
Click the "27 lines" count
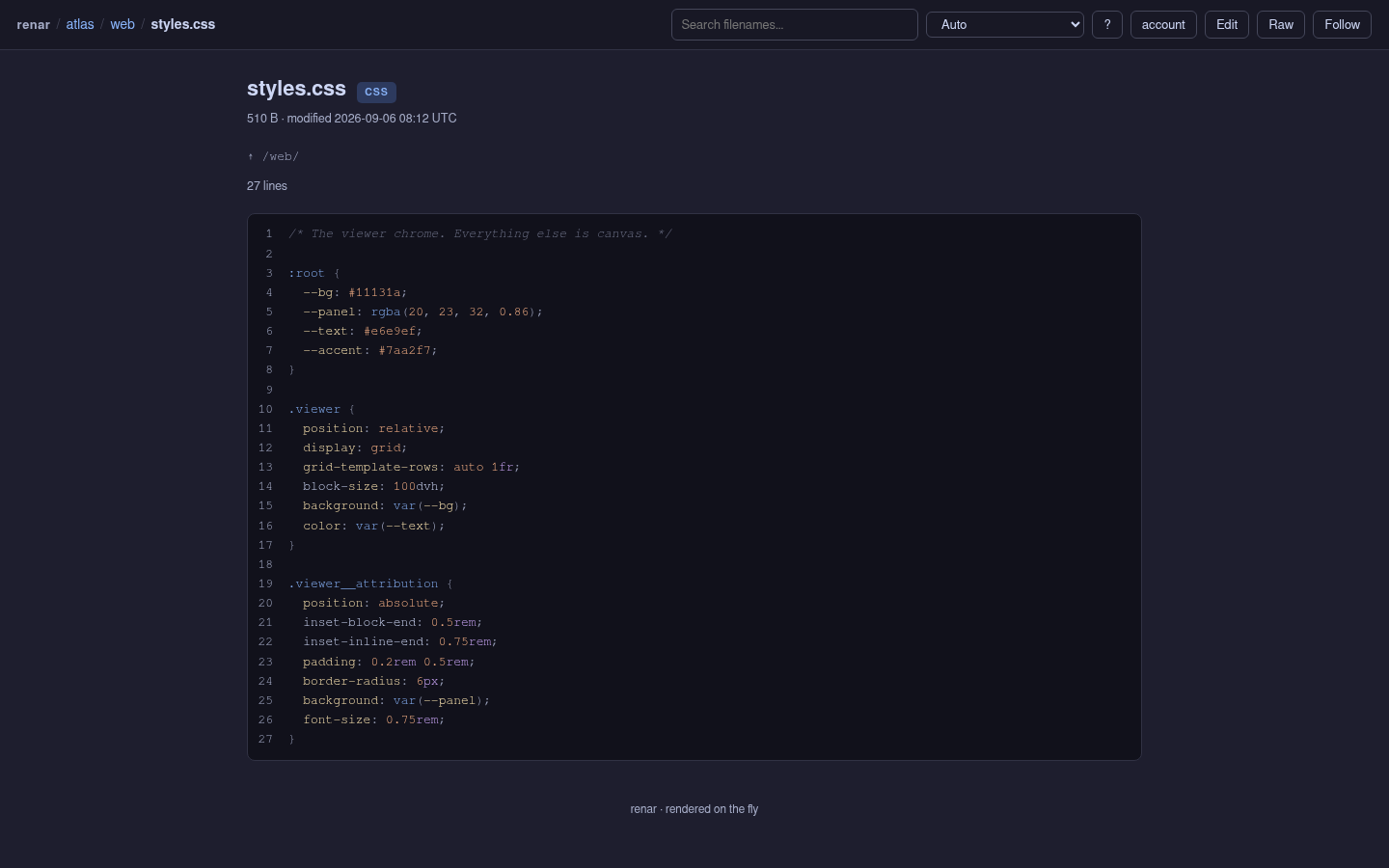click(267, 186)
